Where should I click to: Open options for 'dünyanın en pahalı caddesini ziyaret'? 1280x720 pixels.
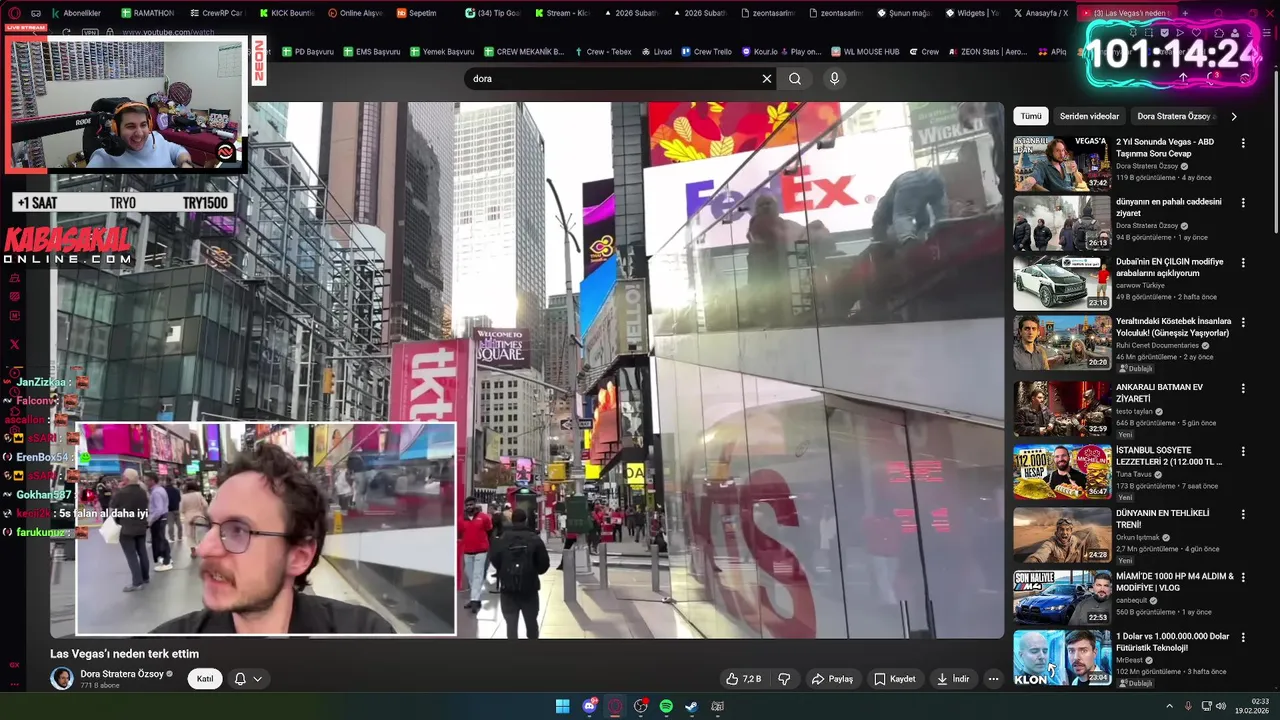point(1243,203)
